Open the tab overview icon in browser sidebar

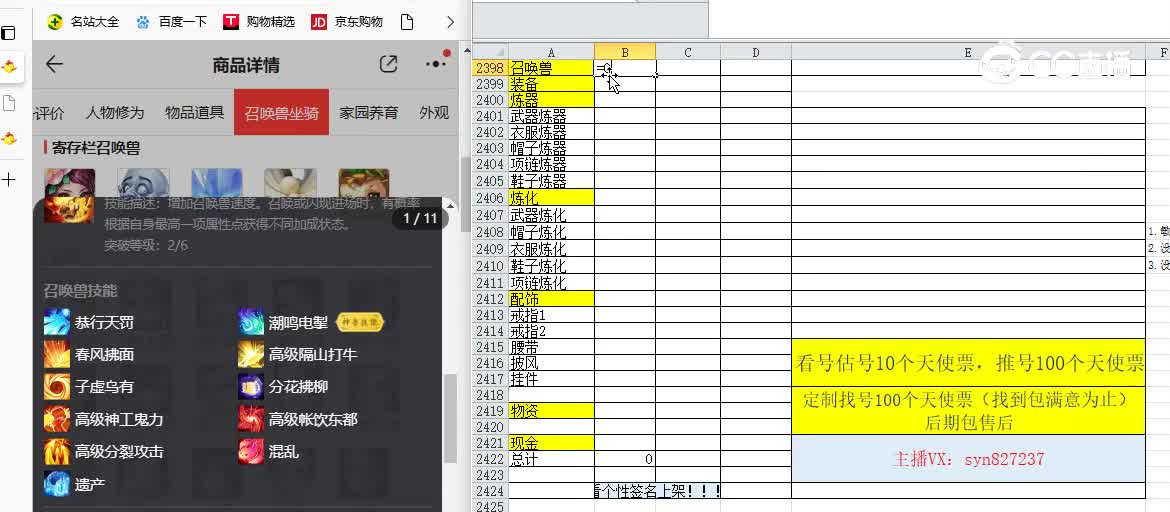coord(8,33)
